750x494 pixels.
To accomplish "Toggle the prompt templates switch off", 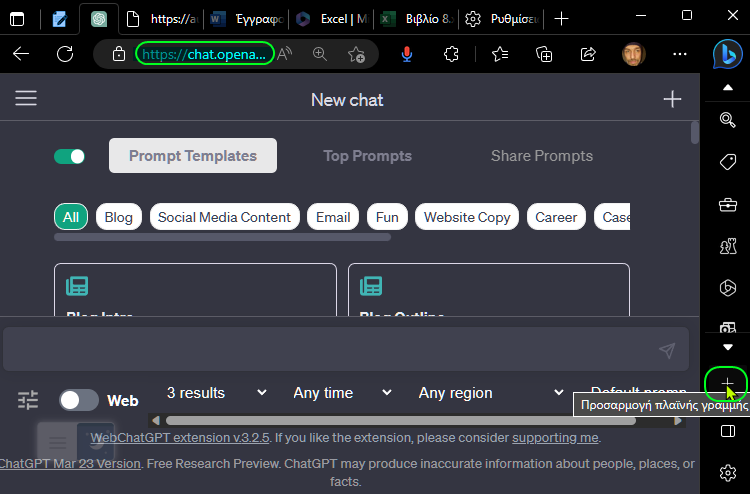I will 69,156.
